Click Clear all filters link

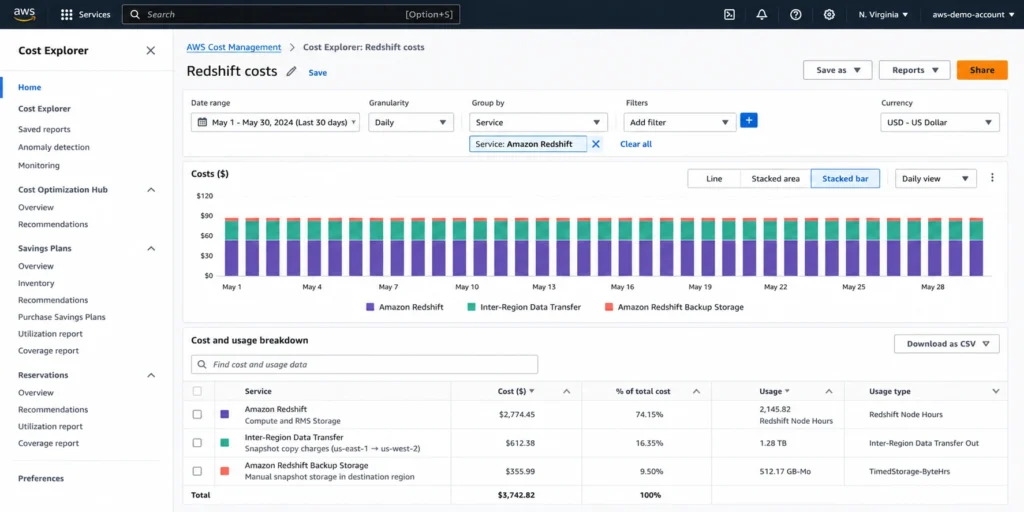click(635, 144)
